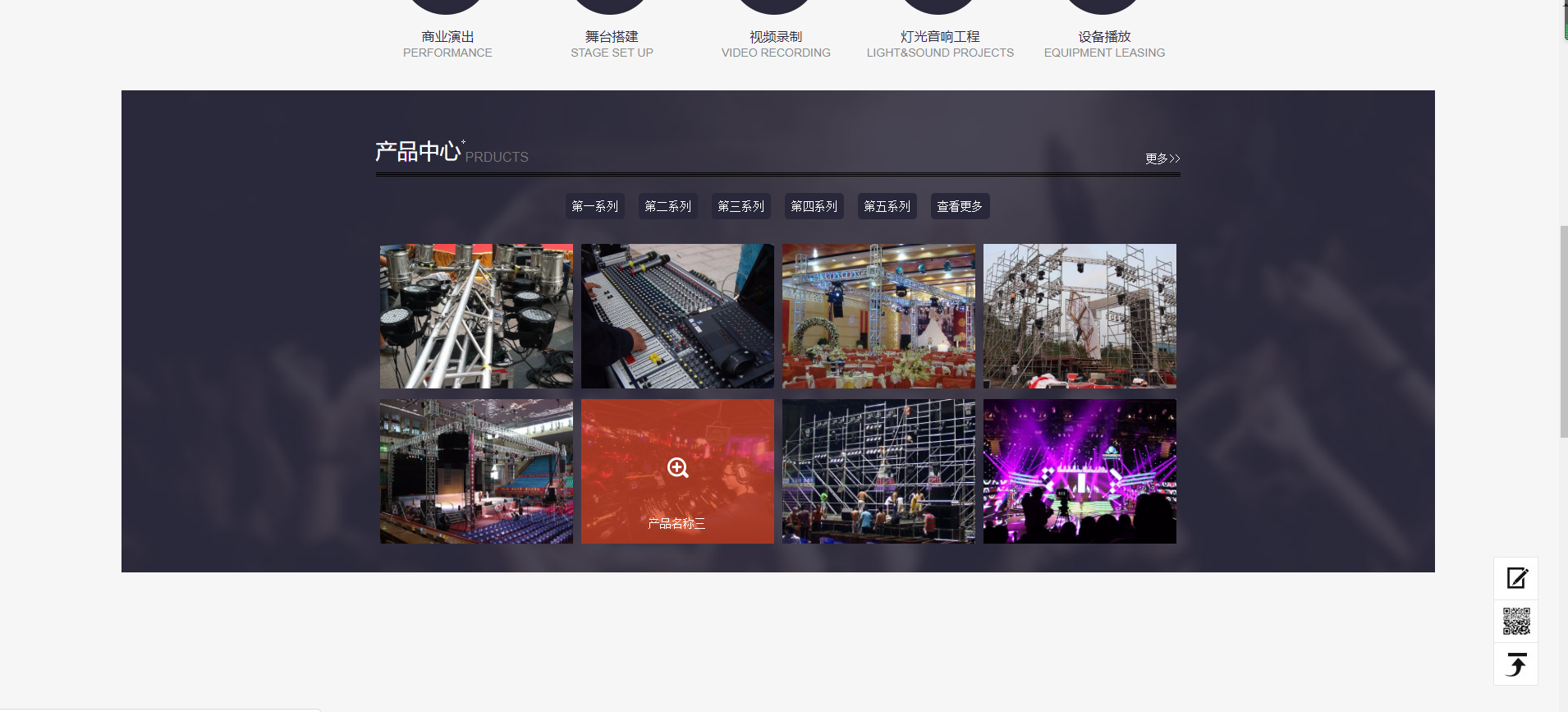Click the 产品名称三 caption
This screenshot has width=1568, height=712.
tap(676, 523)
